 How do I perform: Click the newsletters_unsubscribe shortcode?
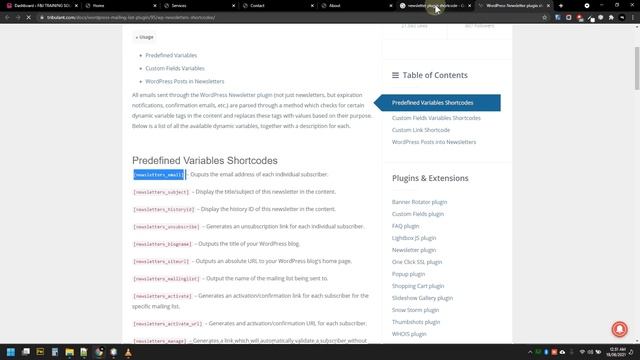pyautogui.click(x=167, y=227)
